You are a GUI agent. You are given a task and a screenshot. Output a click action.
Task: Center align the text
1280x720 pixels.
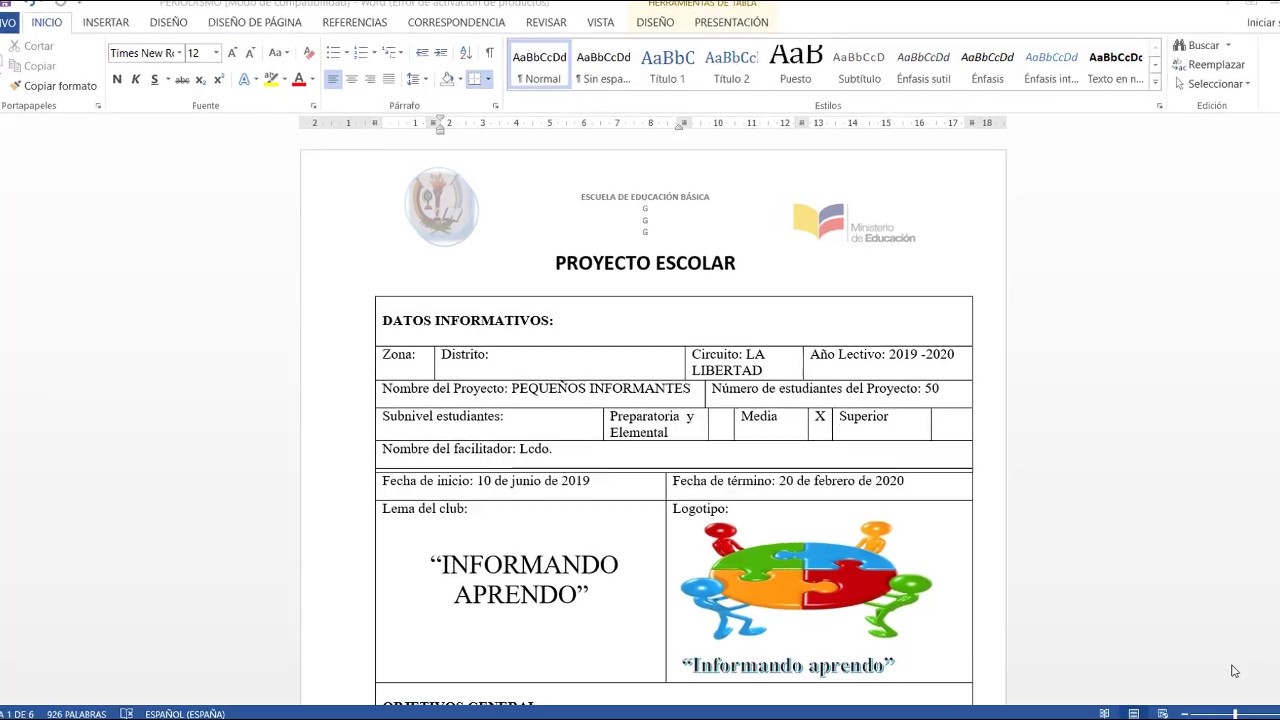351,79
